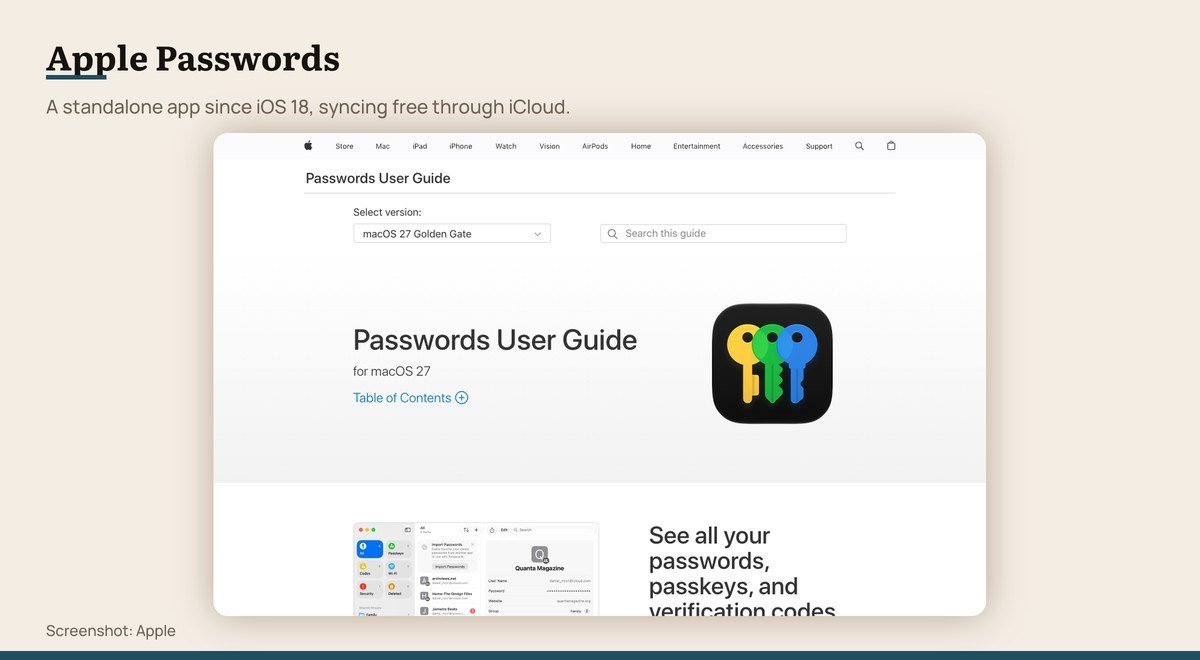Click the small Passwords User Guide header link

(378, 178)
